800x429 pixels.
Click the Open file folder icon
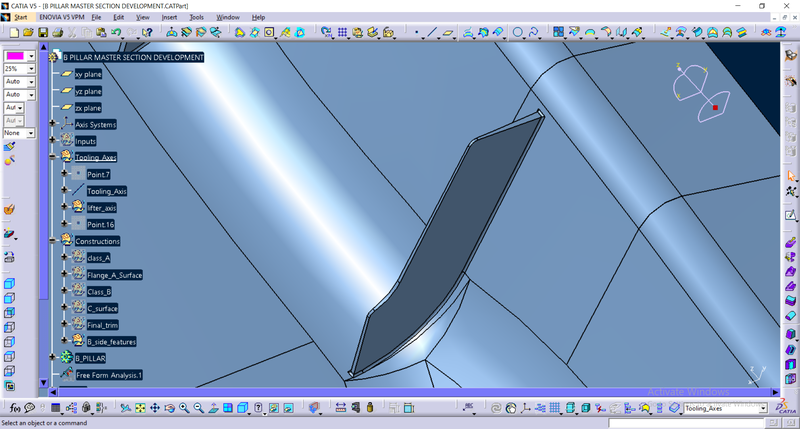[x=29, y=33]
